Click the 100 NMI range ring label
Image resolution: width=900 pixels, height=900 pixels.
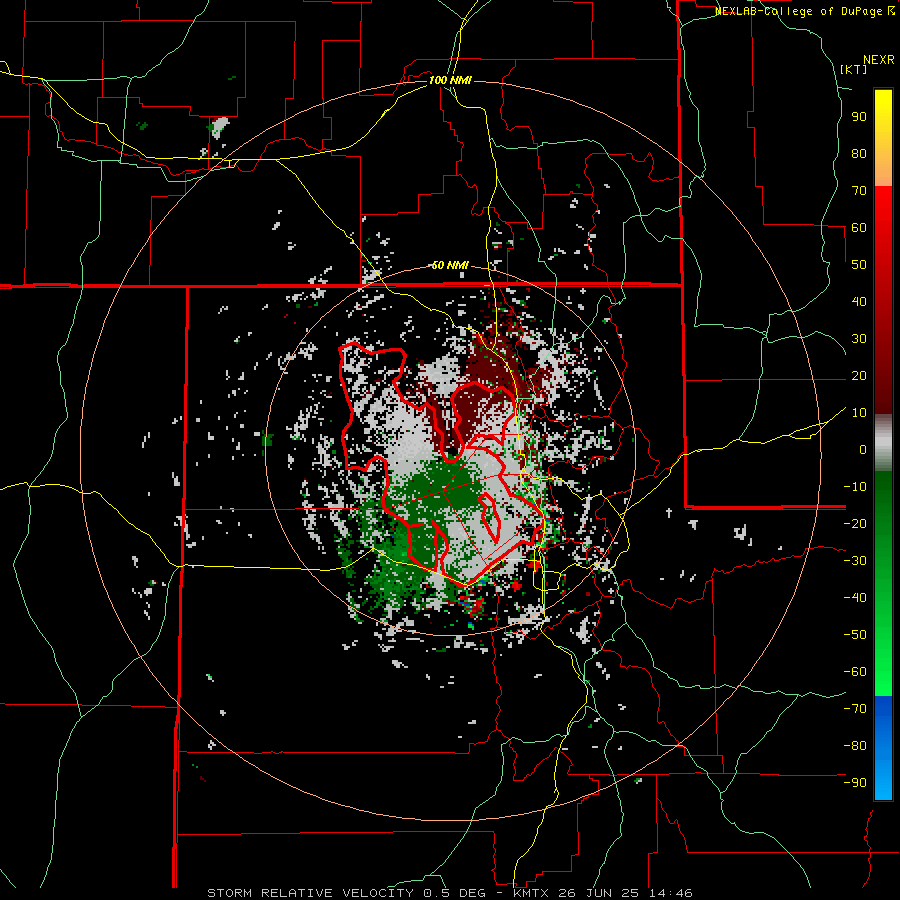pos(450,80)
